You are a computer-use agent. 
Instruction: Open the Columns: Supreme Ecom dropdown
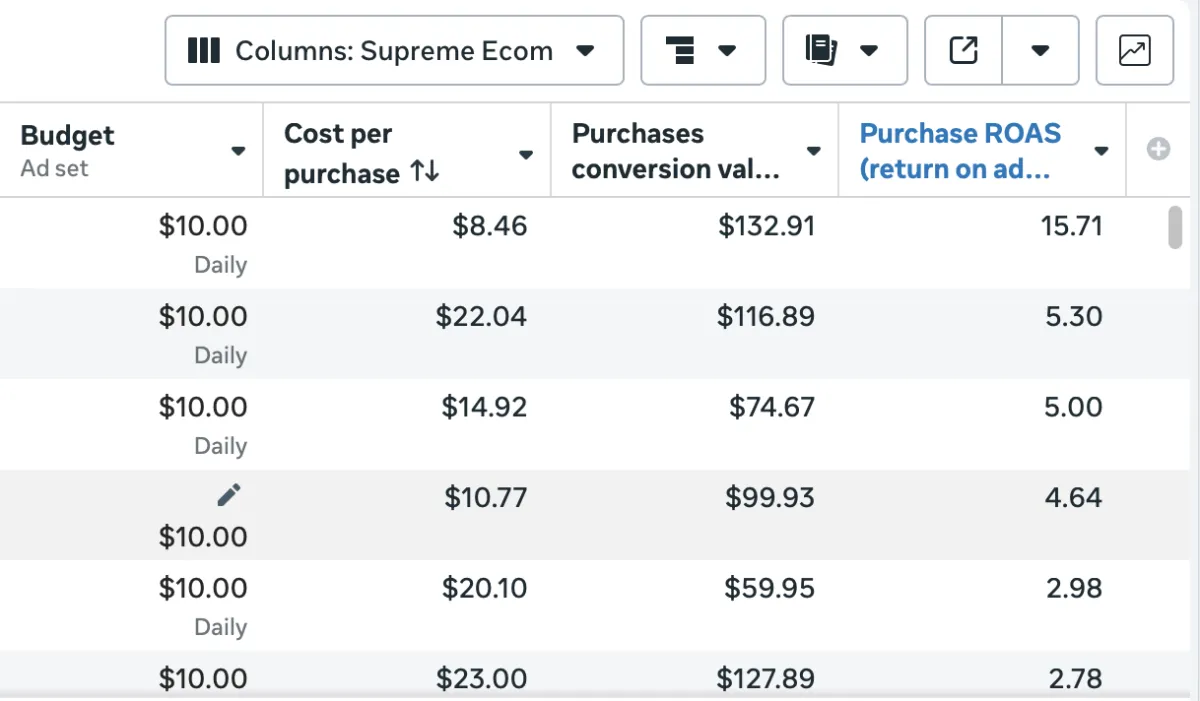pos(394,50)
